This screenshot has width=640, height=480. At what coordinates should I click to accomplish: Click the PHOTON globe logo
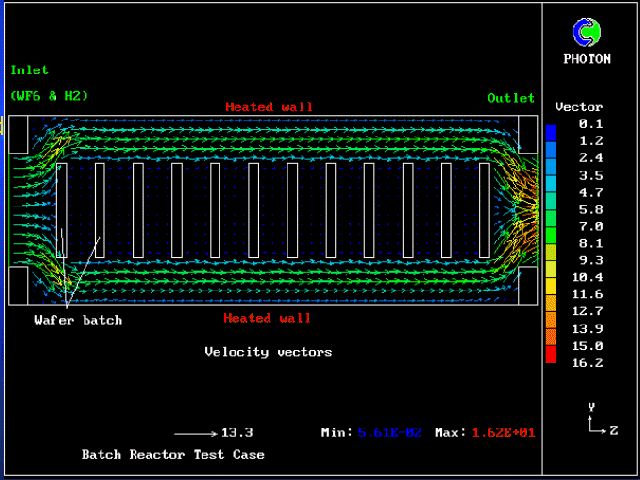coord(587,33)
